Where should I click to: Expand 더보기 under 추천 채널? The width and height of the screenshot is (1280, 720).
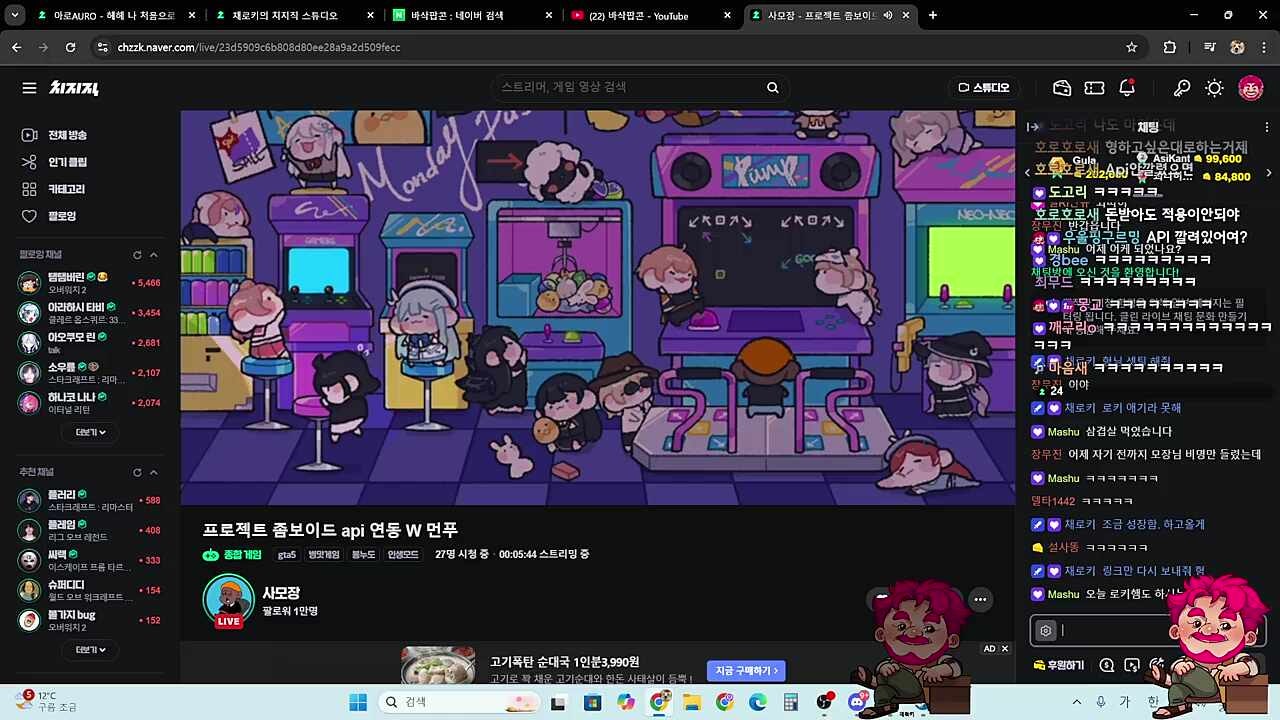(90, 649)
